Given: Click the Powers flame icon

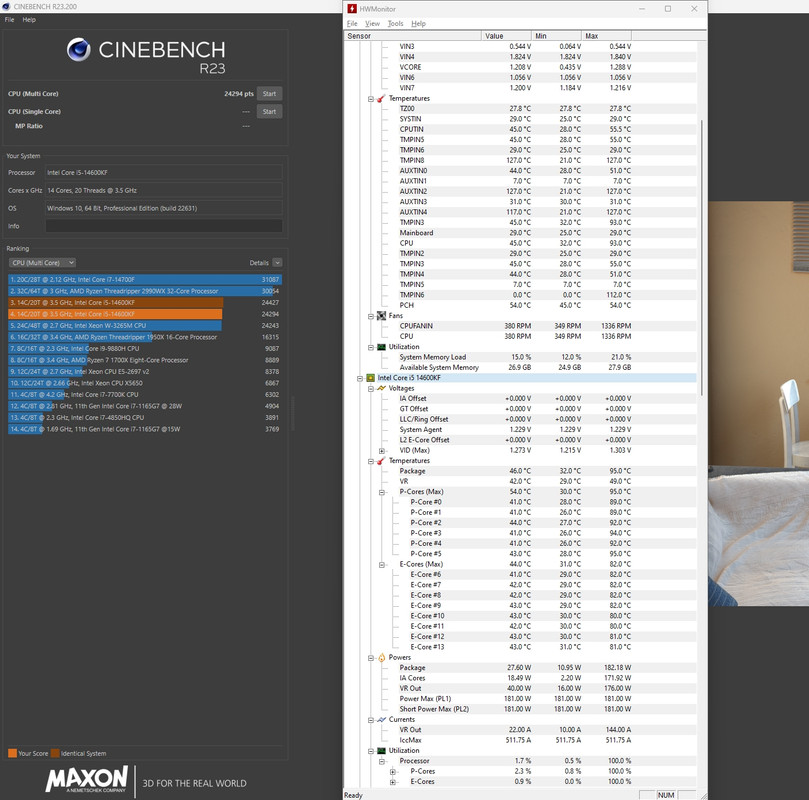Looking at the screenshot, I should [x=381, y=658].
